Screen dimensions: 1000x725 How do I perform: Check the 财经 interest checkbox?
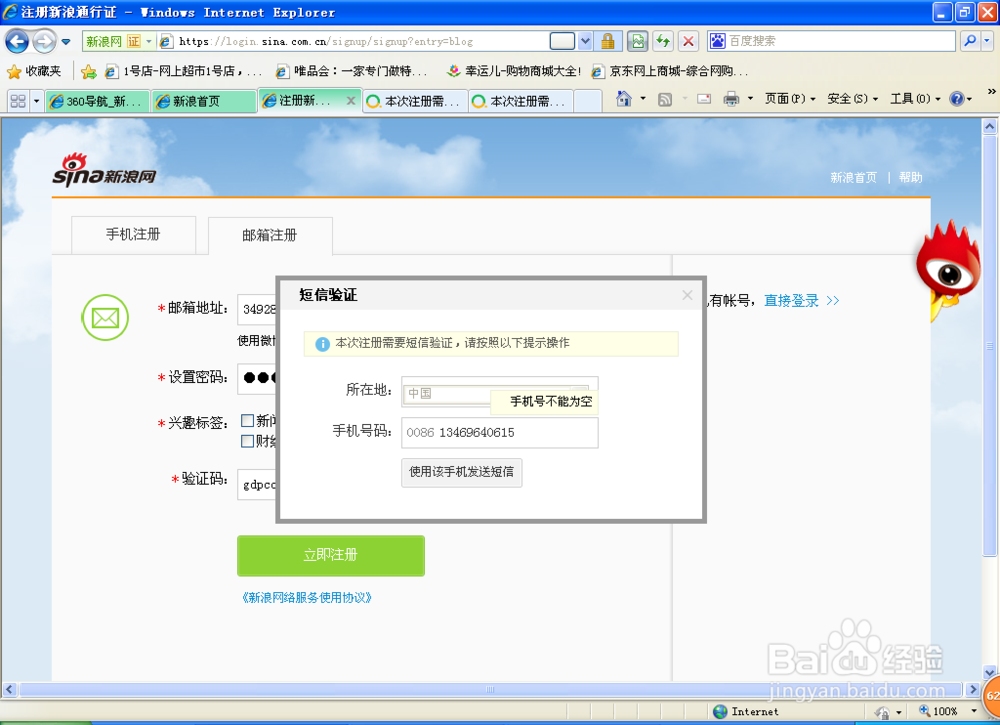coord(247,441)
